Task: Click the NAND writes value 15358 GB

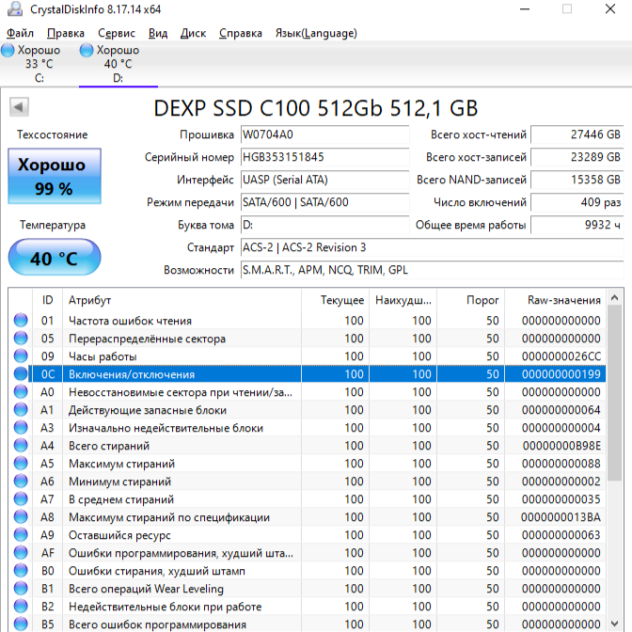Action: [577, 180]
